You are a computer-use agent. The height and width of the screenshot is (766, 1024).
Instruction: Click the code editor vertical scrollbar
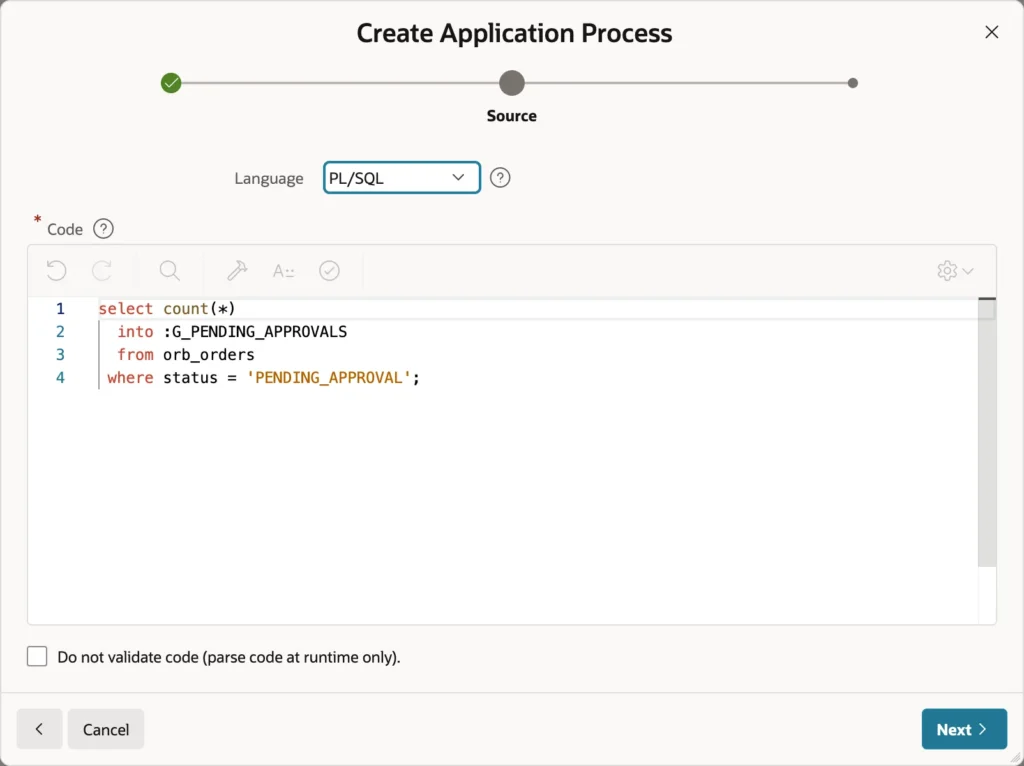point(987,432)
